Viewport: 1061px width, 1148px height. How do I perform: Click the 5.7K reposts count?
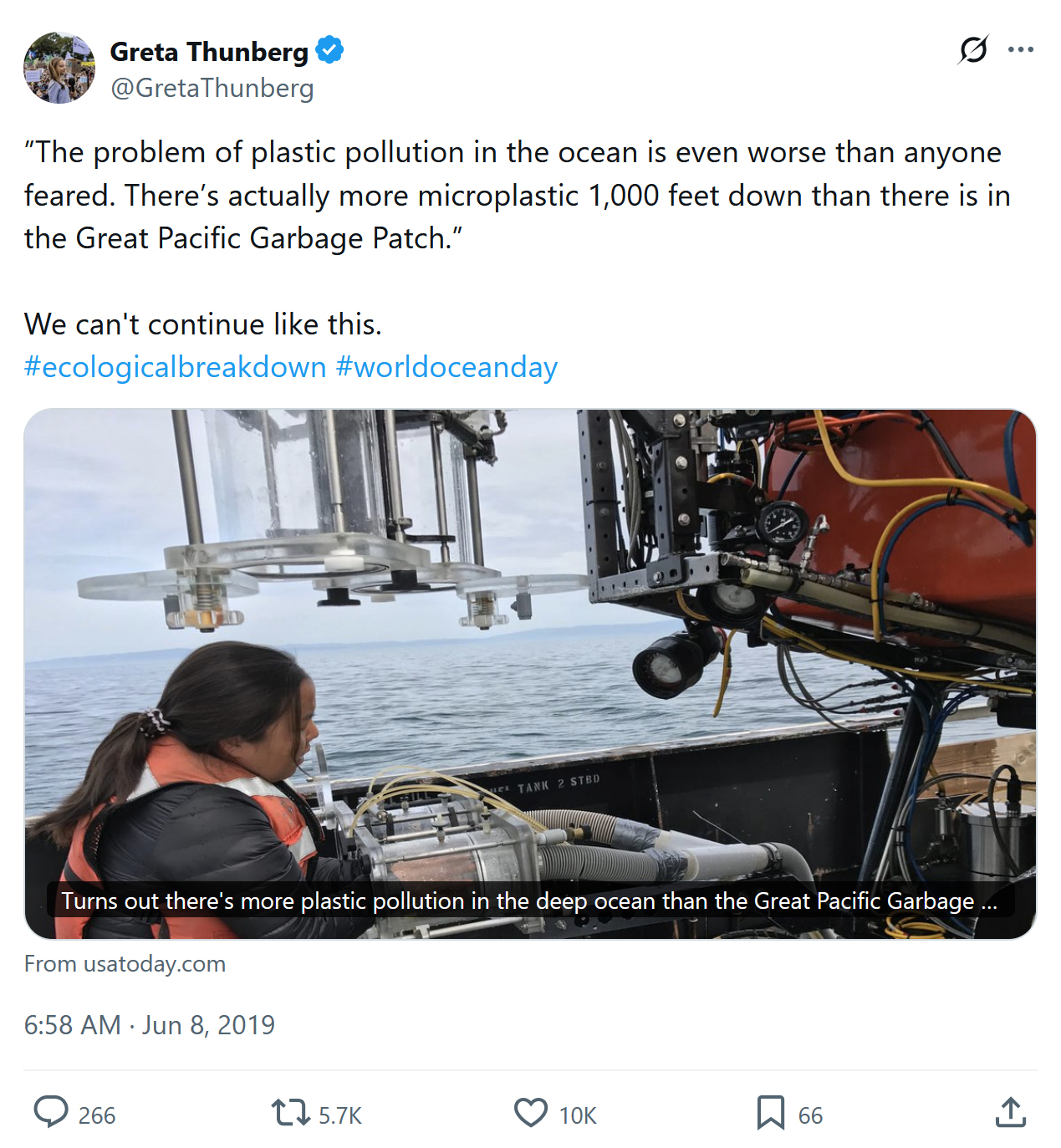tap(340, 1115)
